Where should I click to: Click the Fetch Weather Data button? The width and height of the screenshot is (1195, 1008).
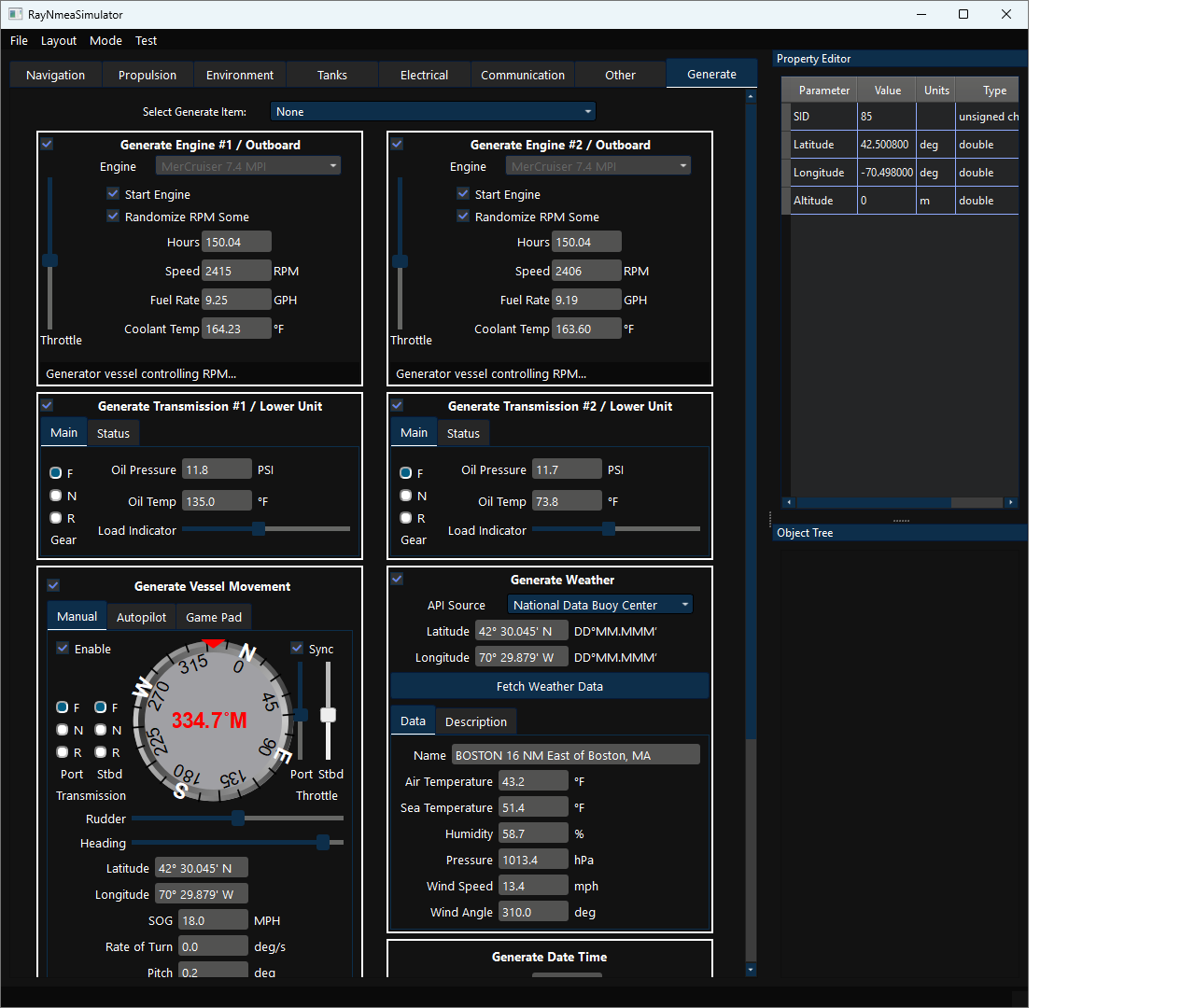point(549,686)
